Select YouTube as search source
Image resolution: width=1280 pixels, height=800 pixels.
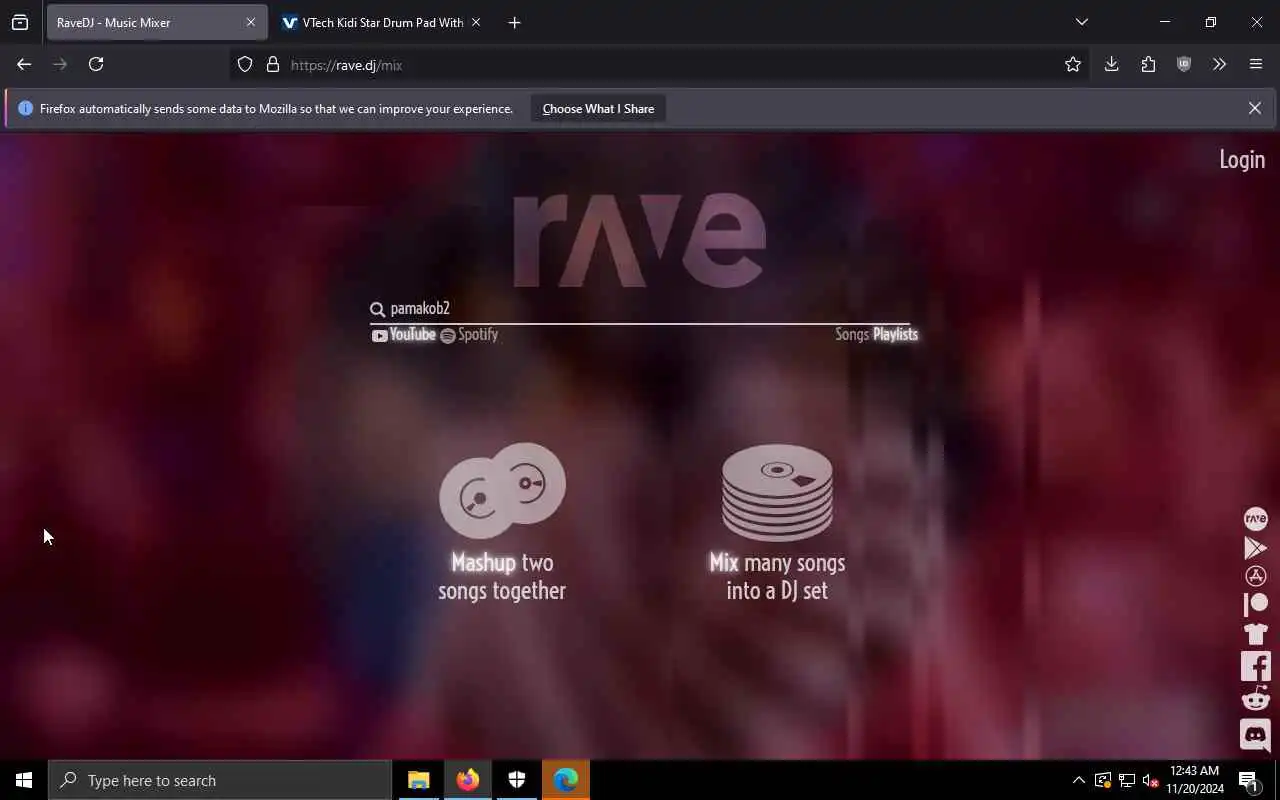pos(404,335)
